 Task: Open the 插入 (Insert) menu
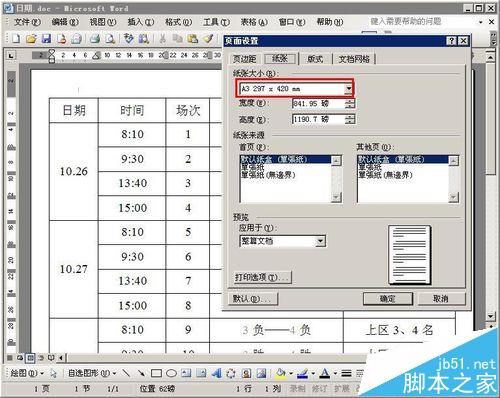point(141,22)
